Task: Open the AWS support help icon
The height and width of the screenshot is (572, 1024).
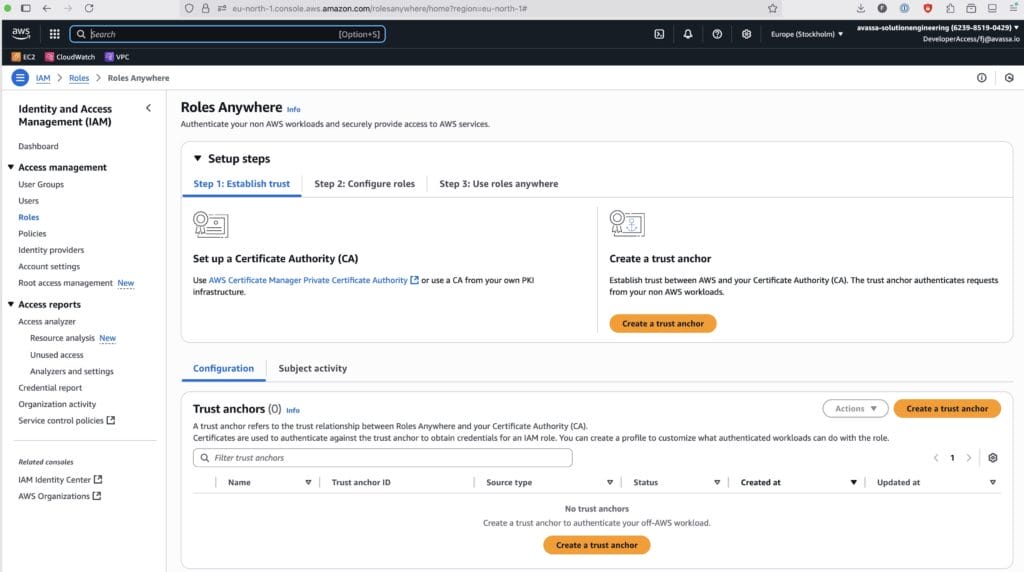Action: pos(717,34)
